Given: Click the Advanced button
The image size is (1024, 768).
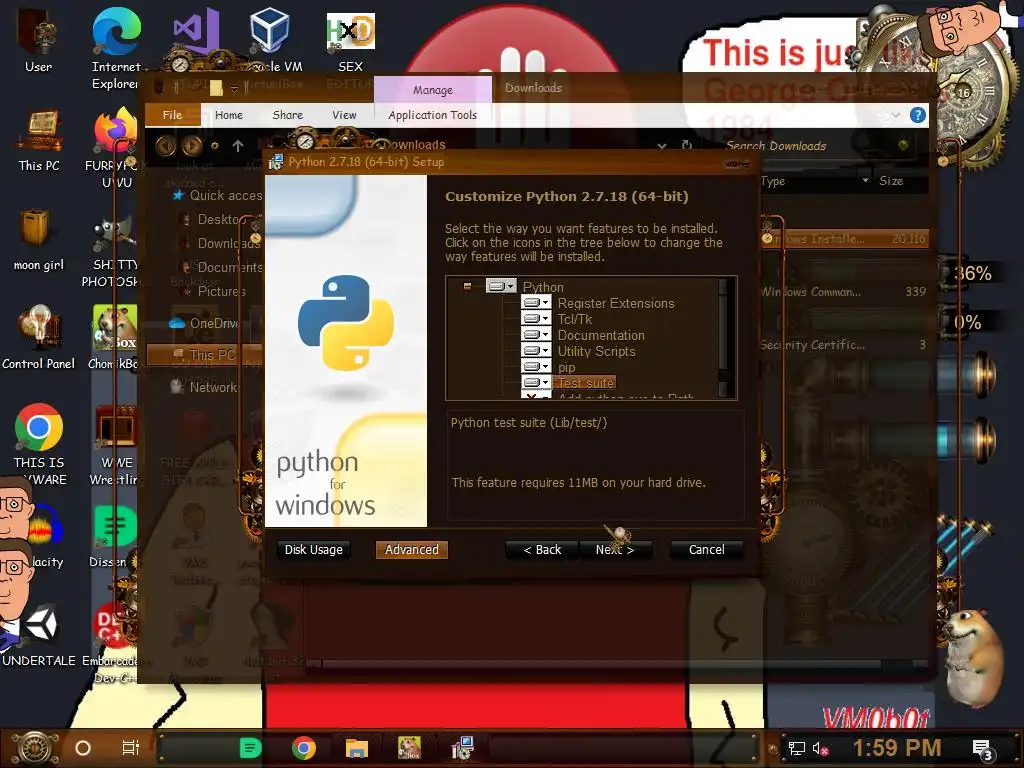Looking at the screenshot, I should coord(411,550).
